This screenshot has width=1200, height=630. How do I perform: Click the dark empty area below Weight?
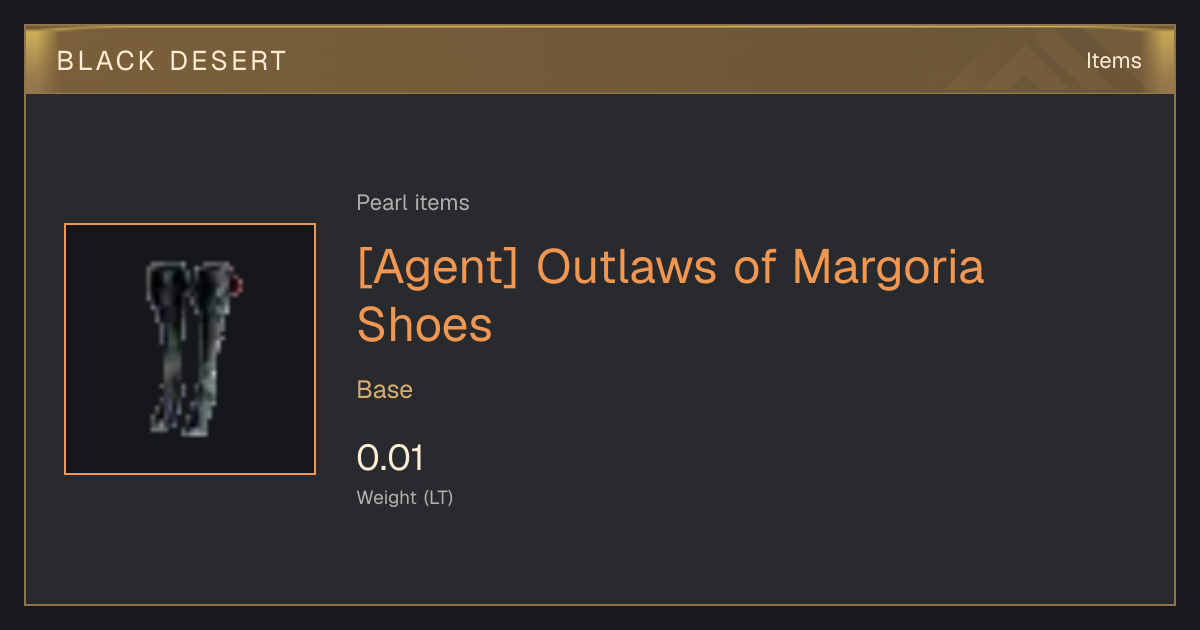(x=600, y=555)
